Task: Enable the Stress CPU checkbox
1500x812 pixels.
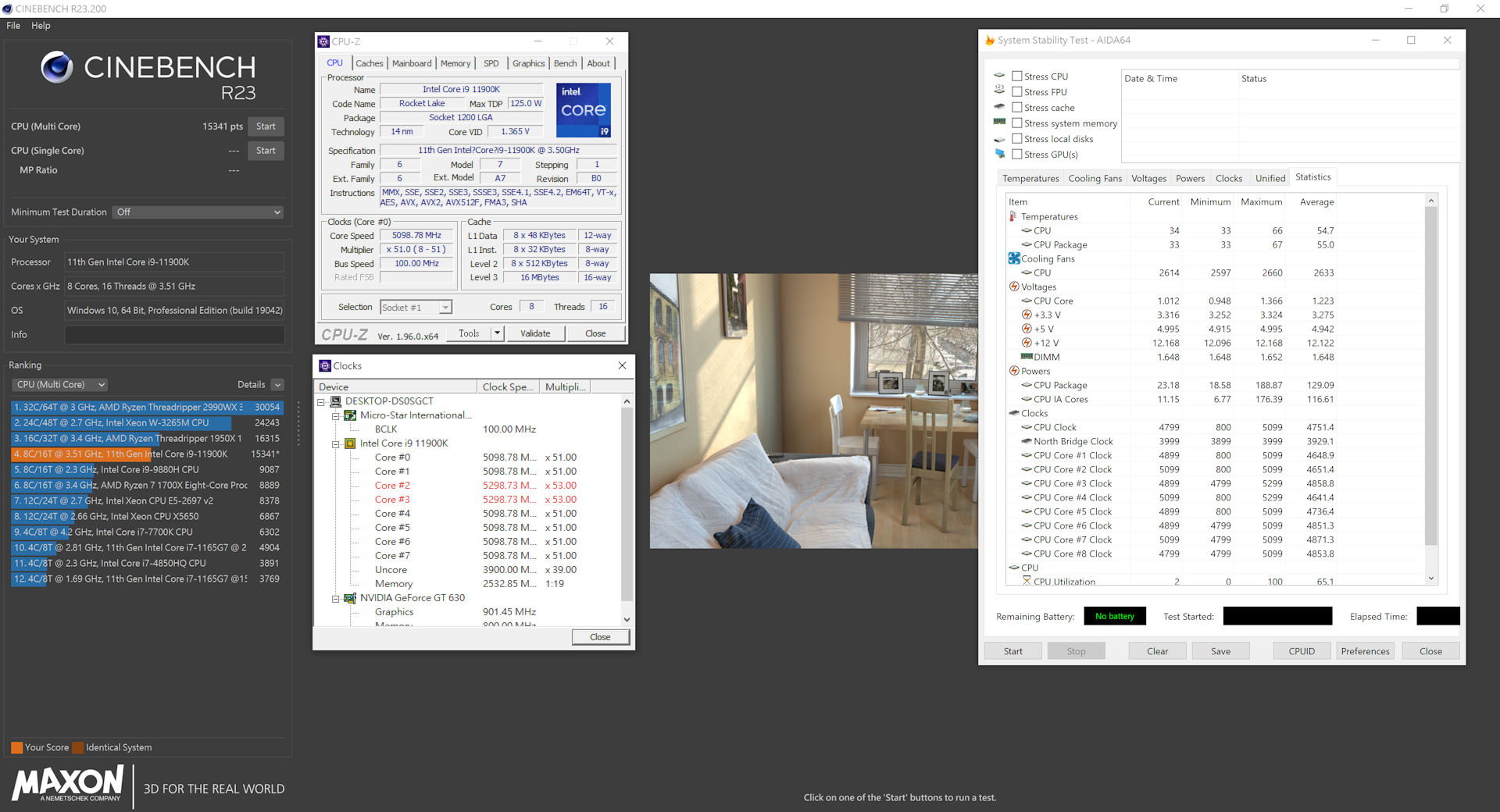Action: (1017, 76)
